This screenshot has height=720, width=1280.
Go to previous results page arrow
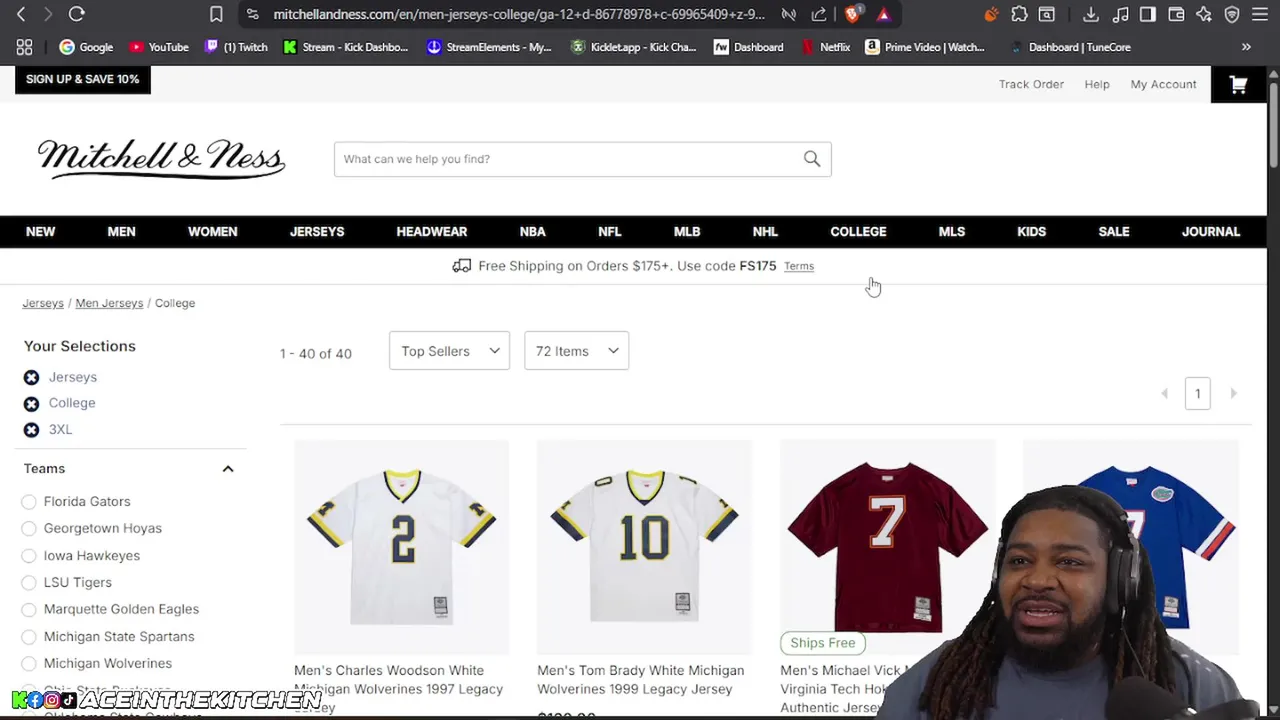pos(1164,394)
